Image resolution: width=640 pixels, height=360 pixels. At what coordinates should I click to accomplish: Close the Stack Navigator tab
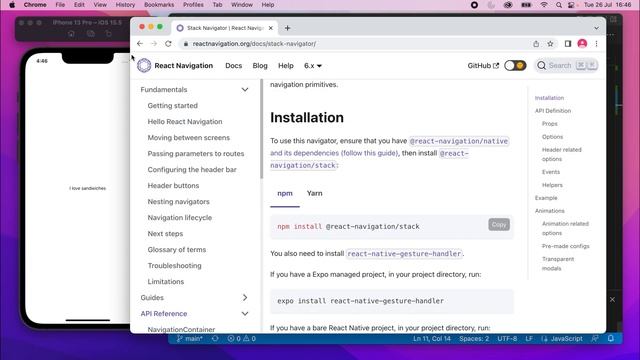271,28
